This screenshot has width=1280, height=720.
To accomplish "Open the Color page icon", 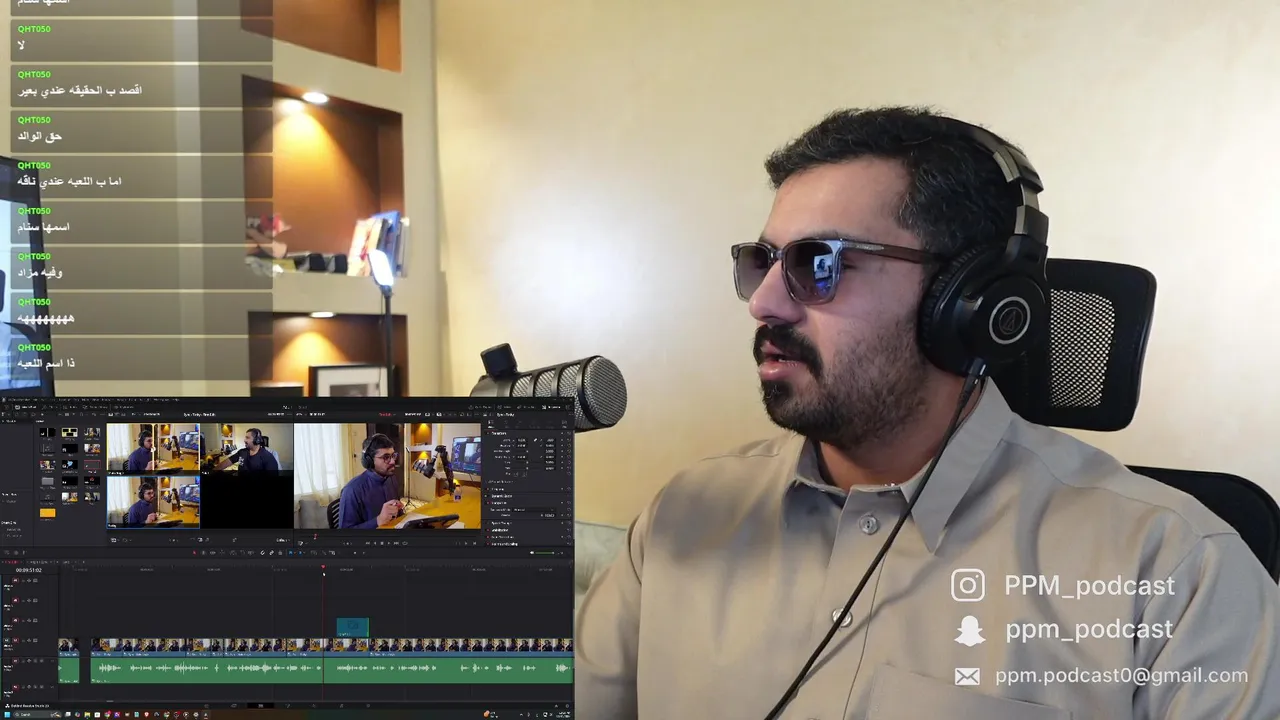I will coord(314,705).
